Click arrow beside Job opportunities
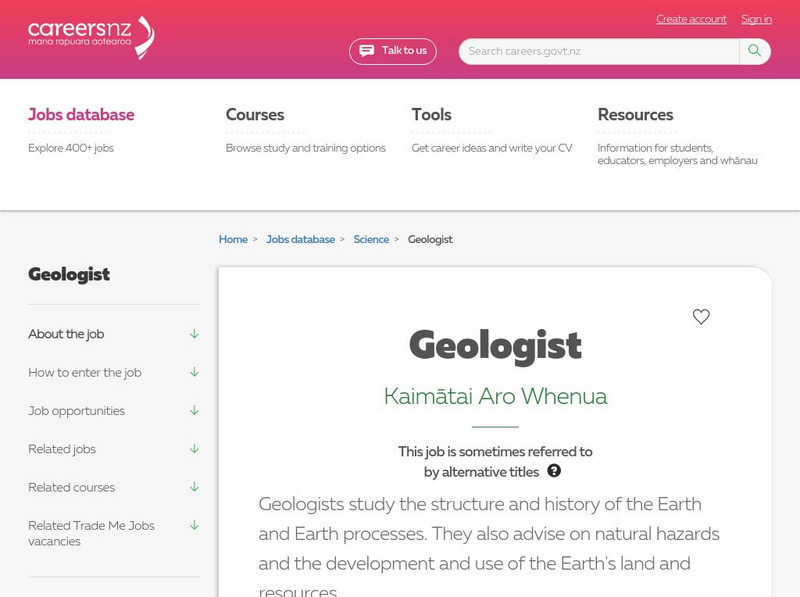The width and height of the screenshot is (800, 597). (x=194, y=410)
